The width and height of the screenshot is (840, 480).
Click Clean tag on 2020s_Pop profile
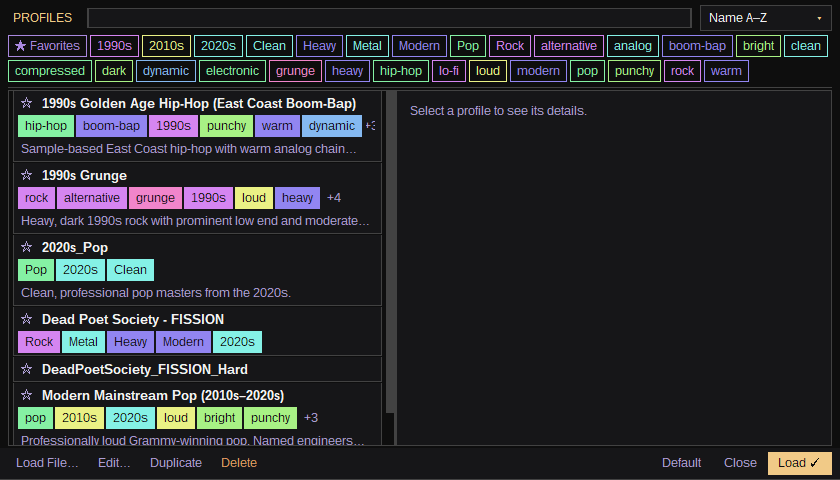pos(130,270)
